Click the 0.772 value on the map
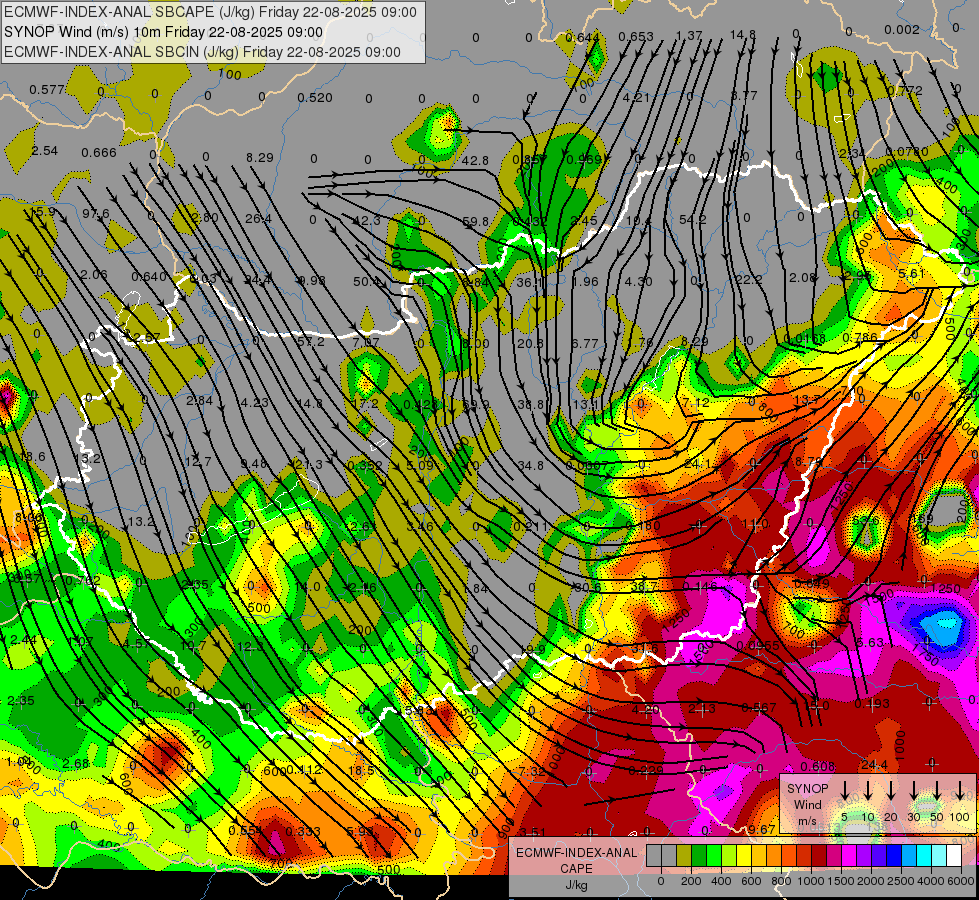 pos(905,91)
